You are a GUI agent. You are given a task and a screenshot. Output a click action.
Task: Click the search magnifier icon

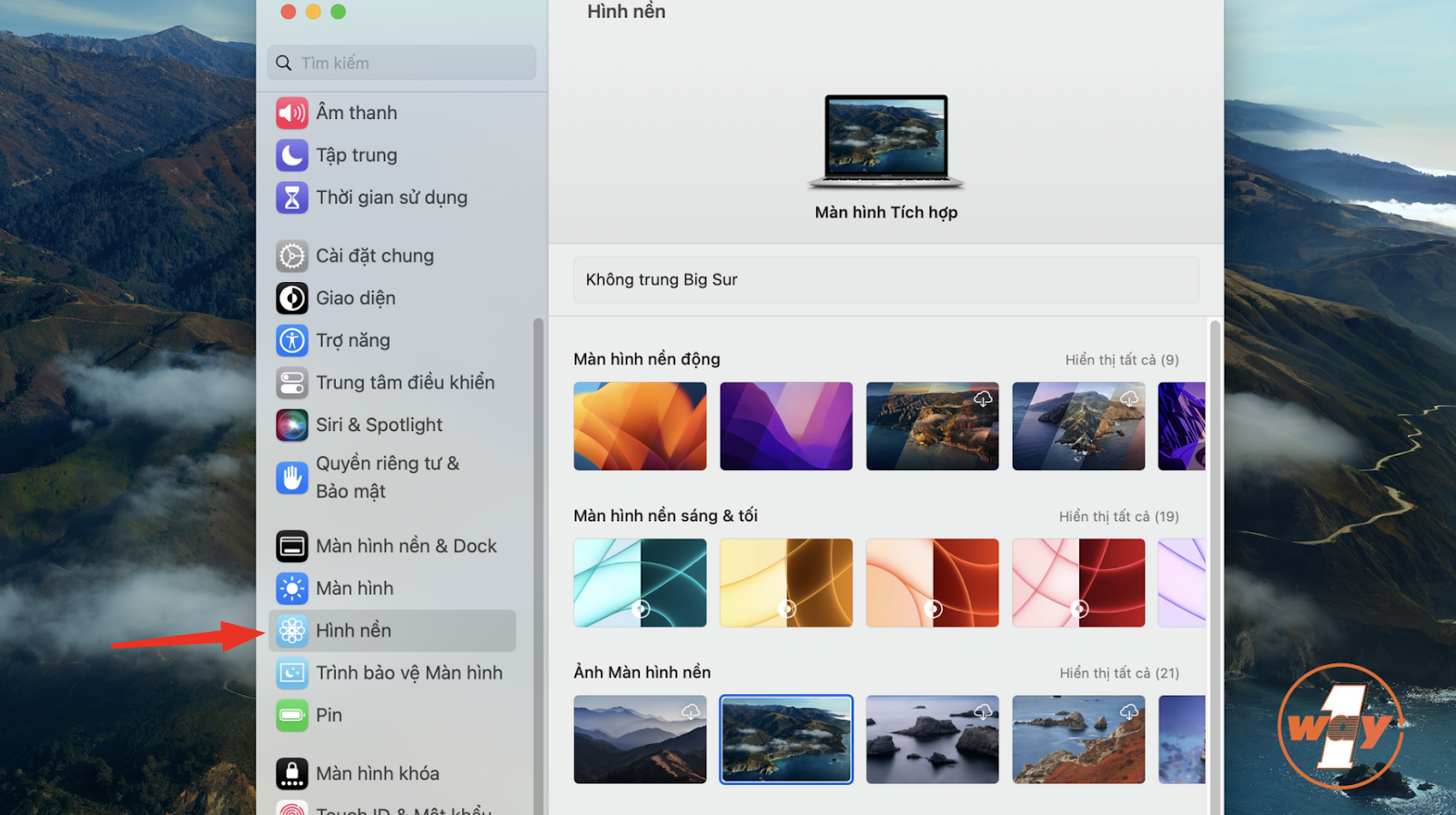(284, 63)
